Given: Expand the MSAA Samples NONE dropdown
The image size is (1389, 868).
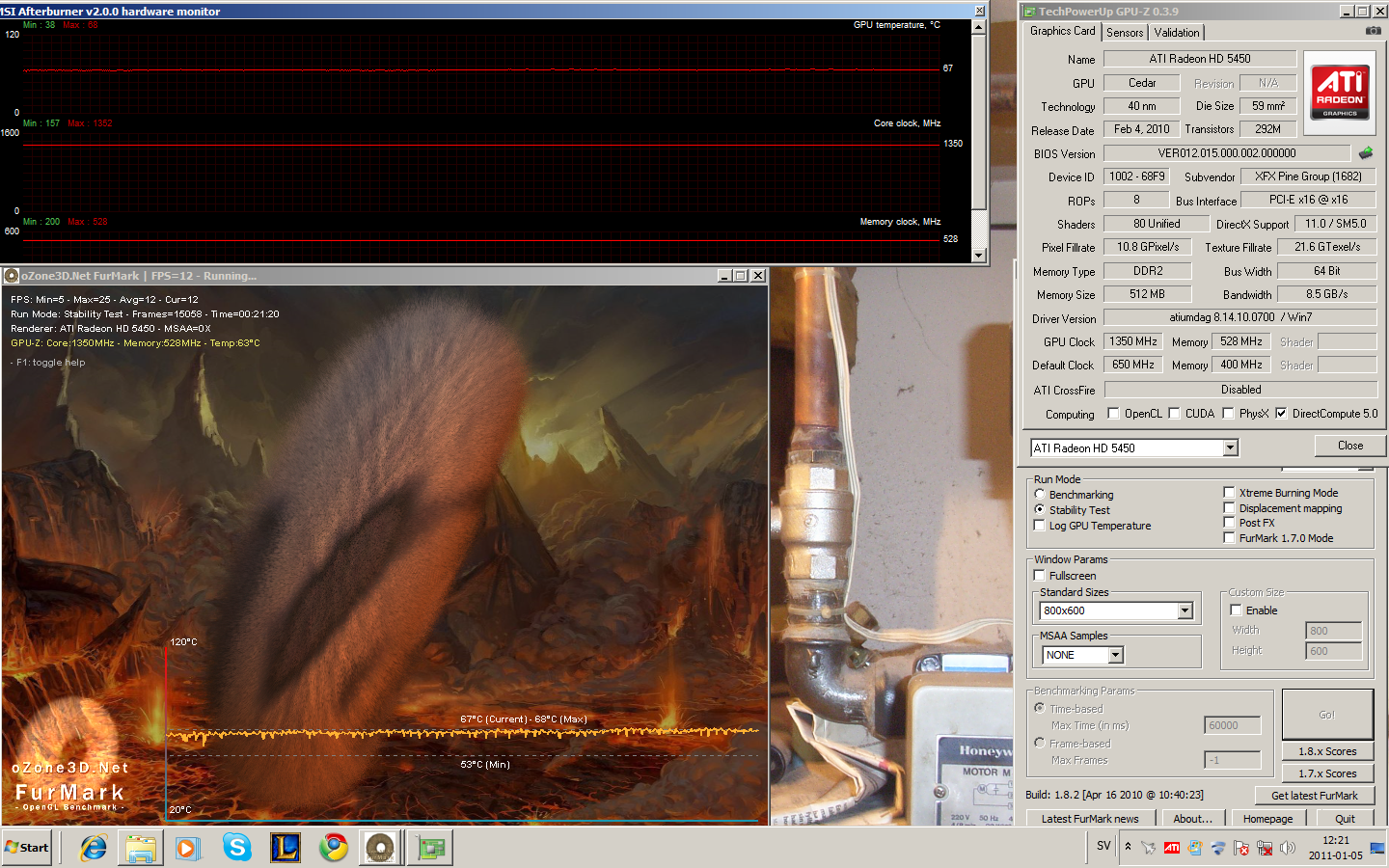Looking at the screenshot, I should (x=1115, y=655).
